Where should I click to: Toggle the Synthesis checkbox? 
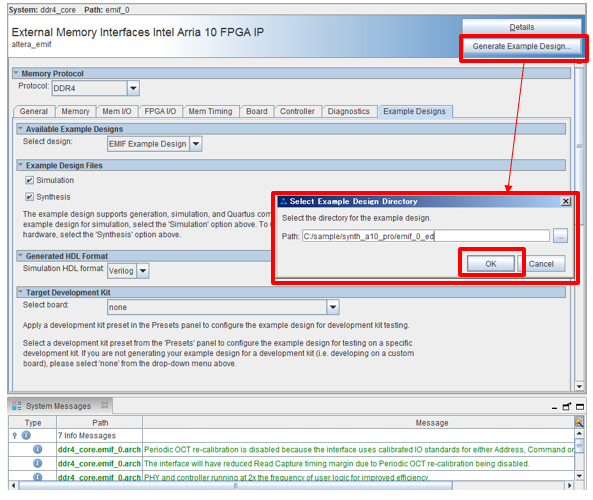[x=29, y=197]
